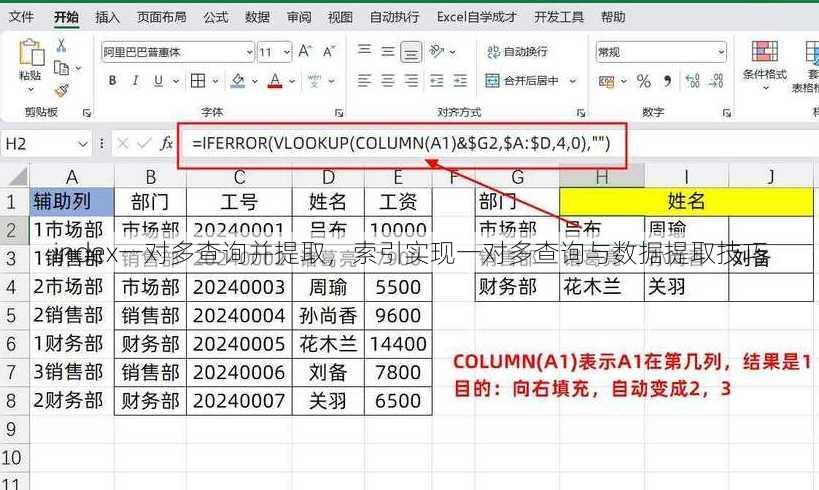Viewport: 819px width, 490px height.
Task: Click 自动换行 wrap text button
Action: (517, 51)
